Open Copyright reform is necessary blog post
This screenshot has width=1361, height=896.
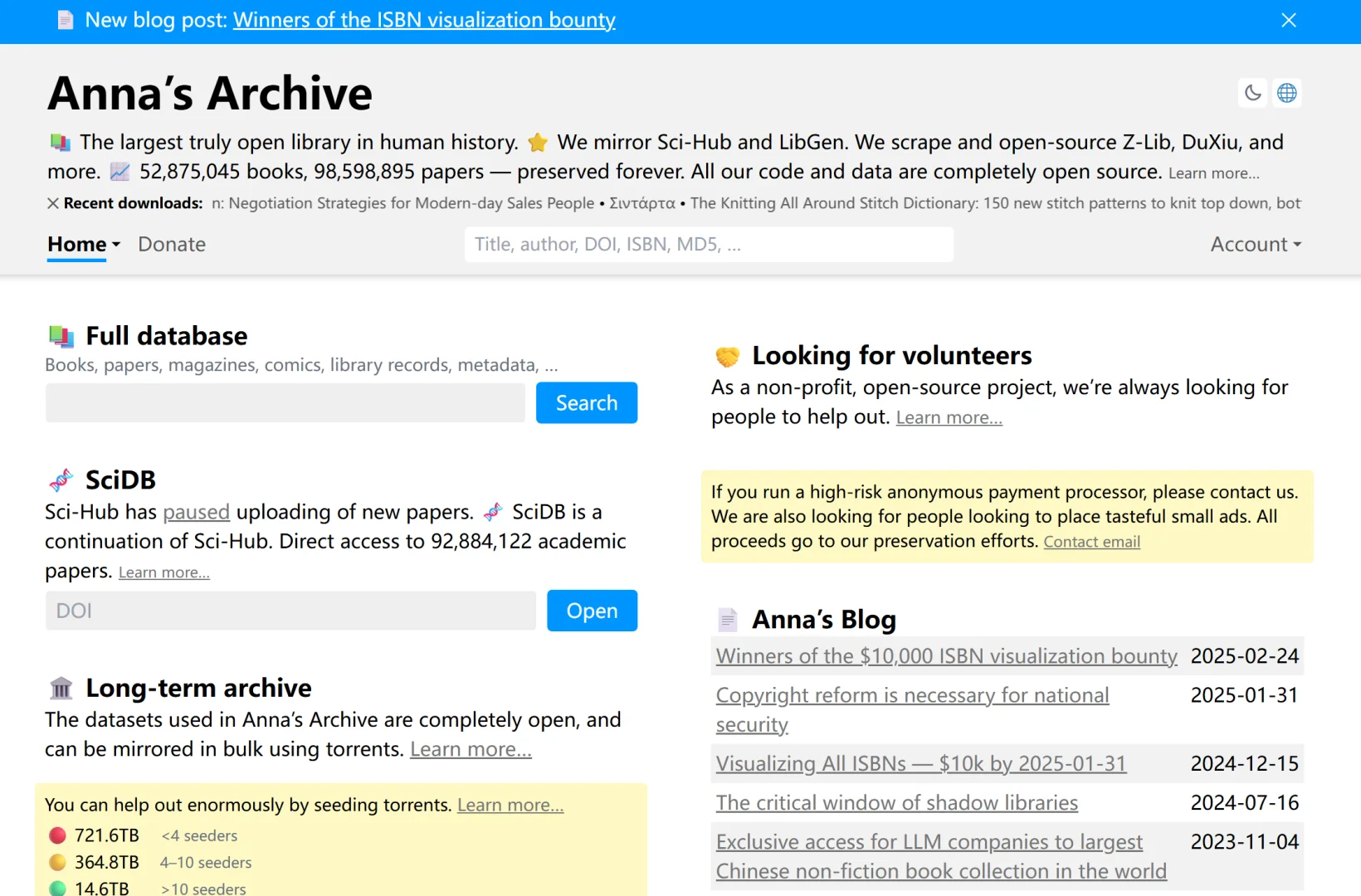(913, 709)
